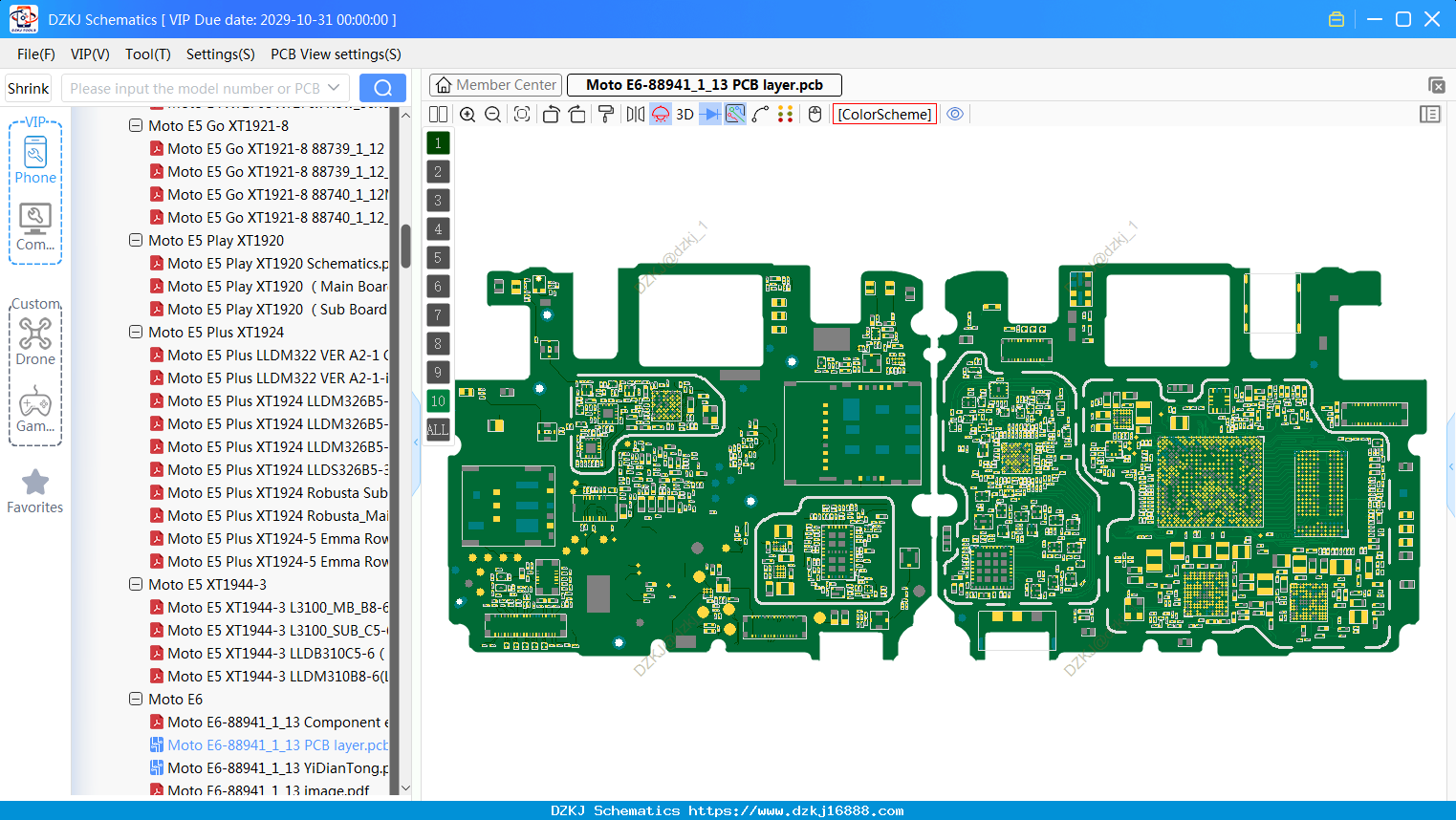The height and width of the screenshot is (820, 1456).
Task: Open the File(F) menu
Action: click(36, 54)
